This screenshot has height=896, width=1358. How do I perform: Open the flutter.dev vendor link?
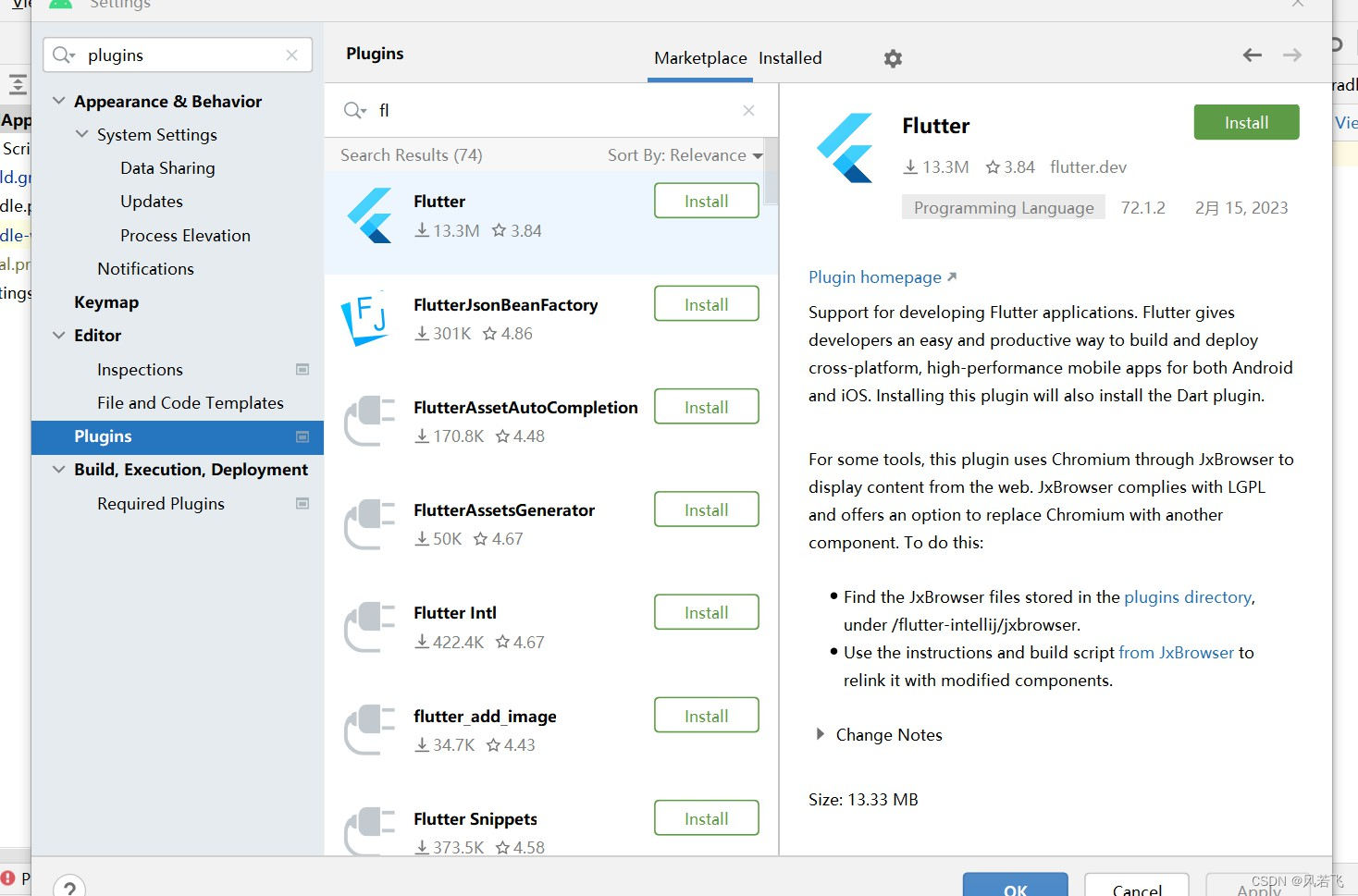(1088, 167)
